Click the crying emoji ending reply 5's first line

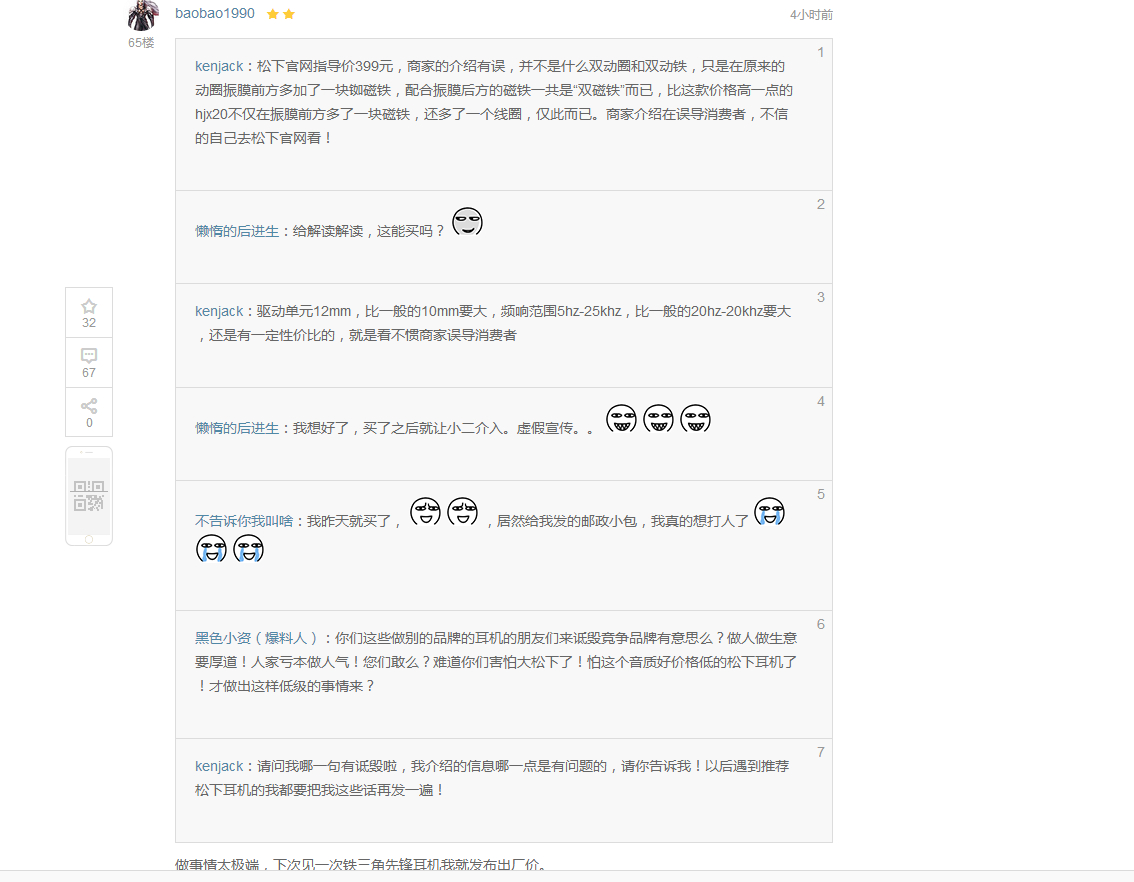[769, 512]
